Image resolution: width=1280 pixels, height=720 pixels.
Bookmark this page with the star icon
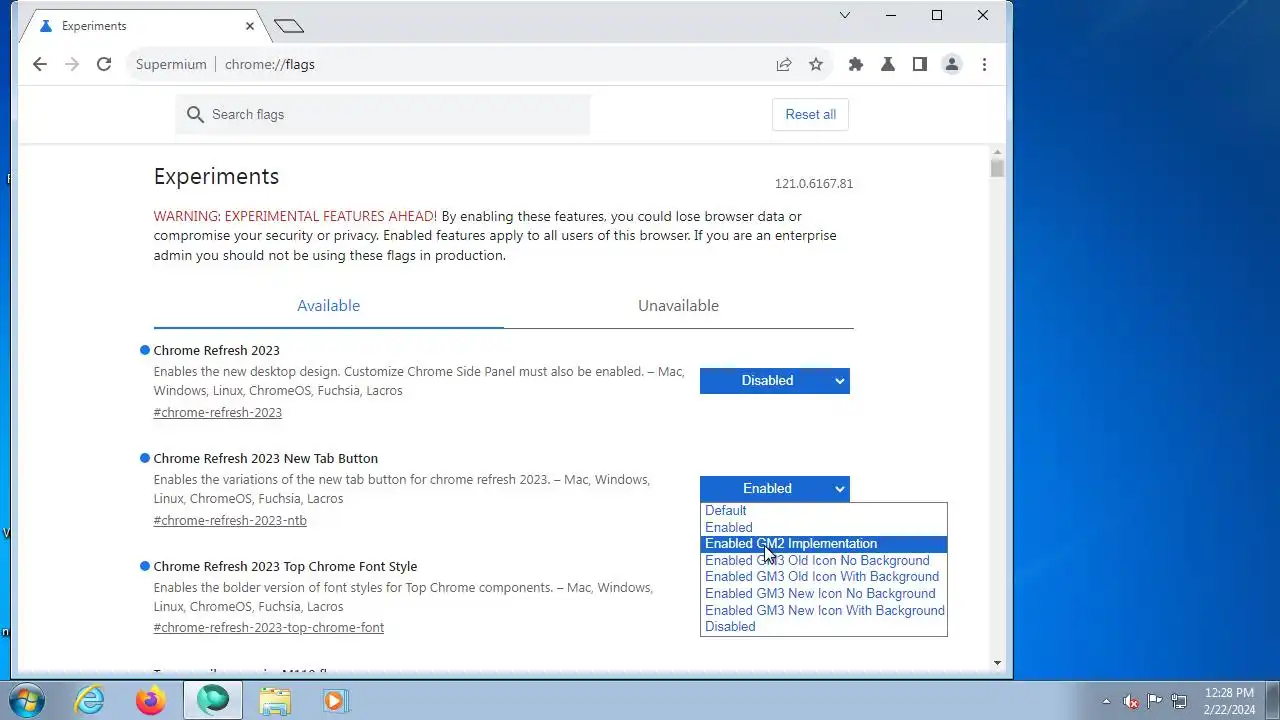pos(816,64)
